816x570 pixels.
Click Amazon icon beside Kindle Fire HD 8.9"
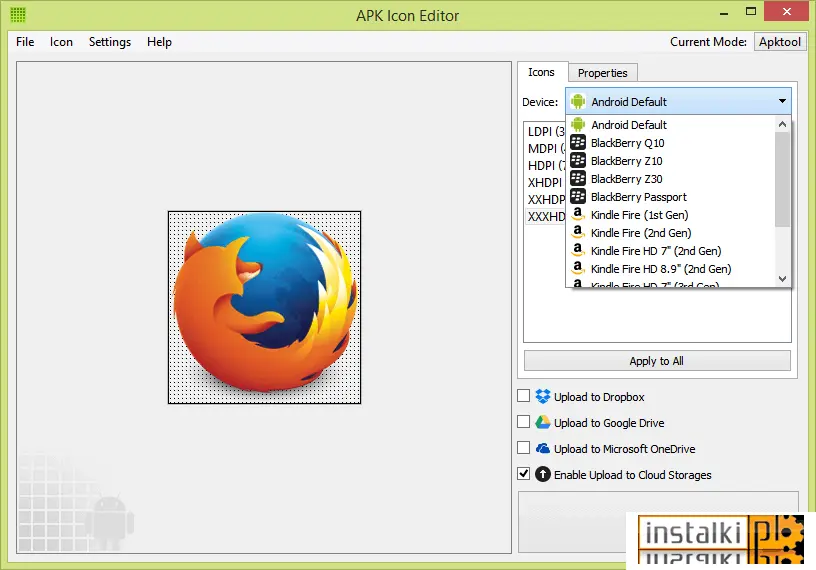[578, 268]
